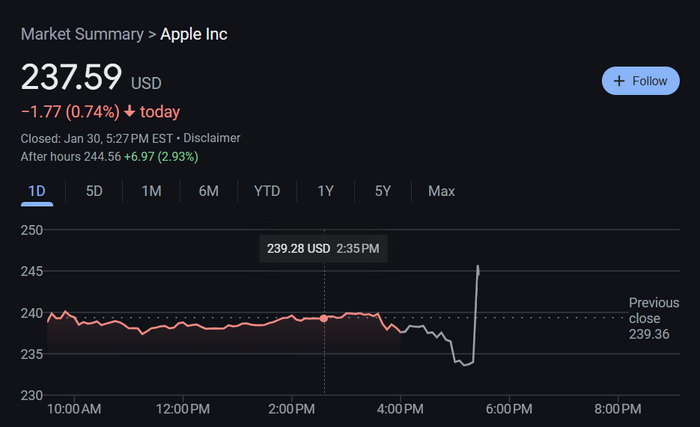Select the Max time range

[442, 191]
